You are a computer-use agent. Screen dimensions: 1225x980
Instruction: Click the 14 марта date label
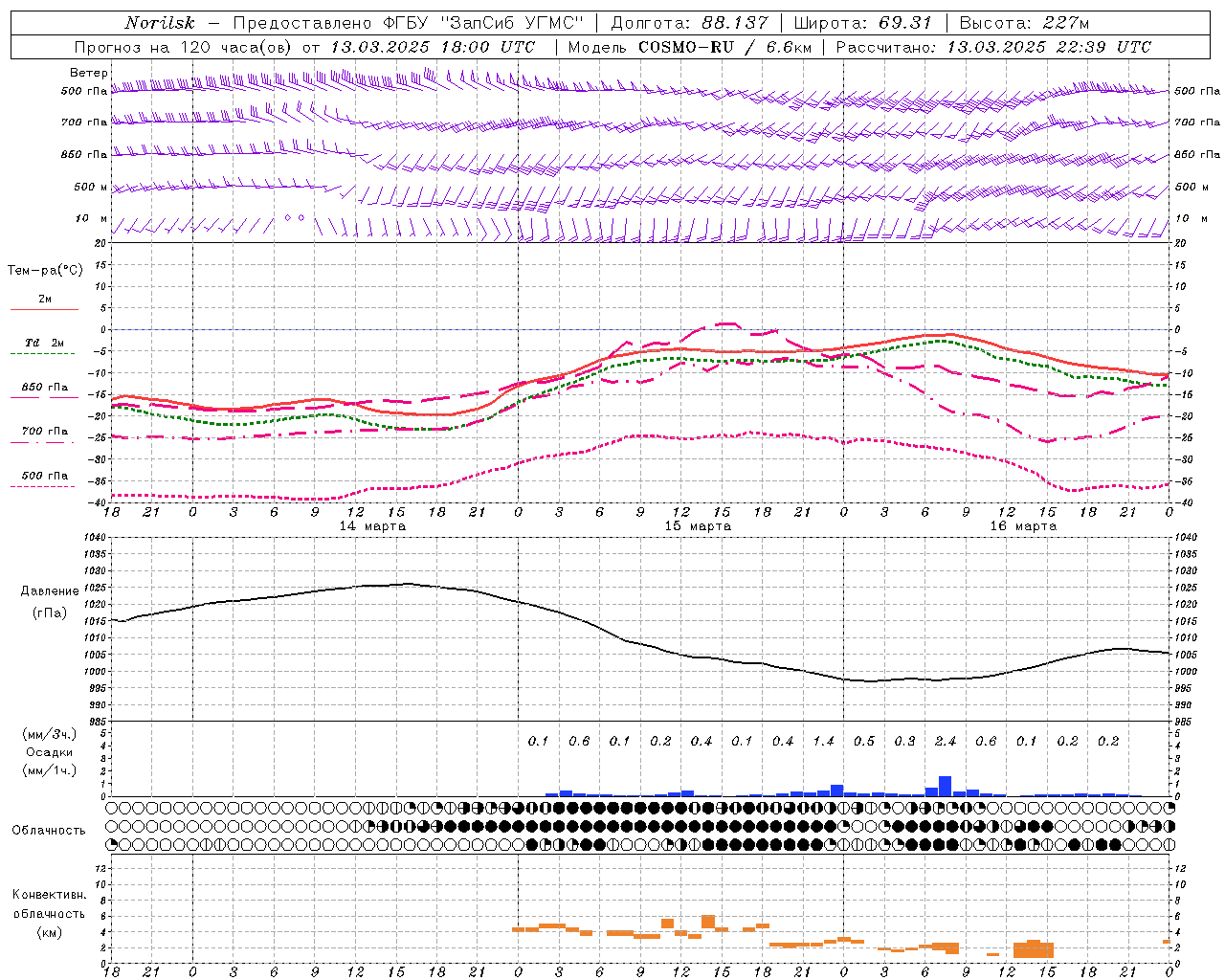coord(372,526)
